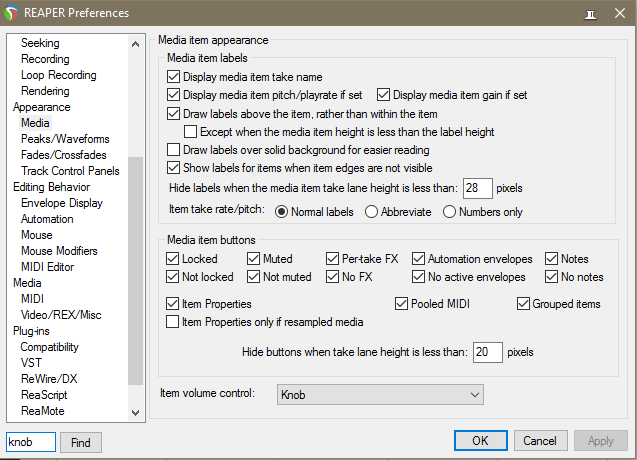Image resolution: width=637 pixels, height=460 pixels.
Task: Toggle the No notes checkbox
Action: click(x=551, y=277)
